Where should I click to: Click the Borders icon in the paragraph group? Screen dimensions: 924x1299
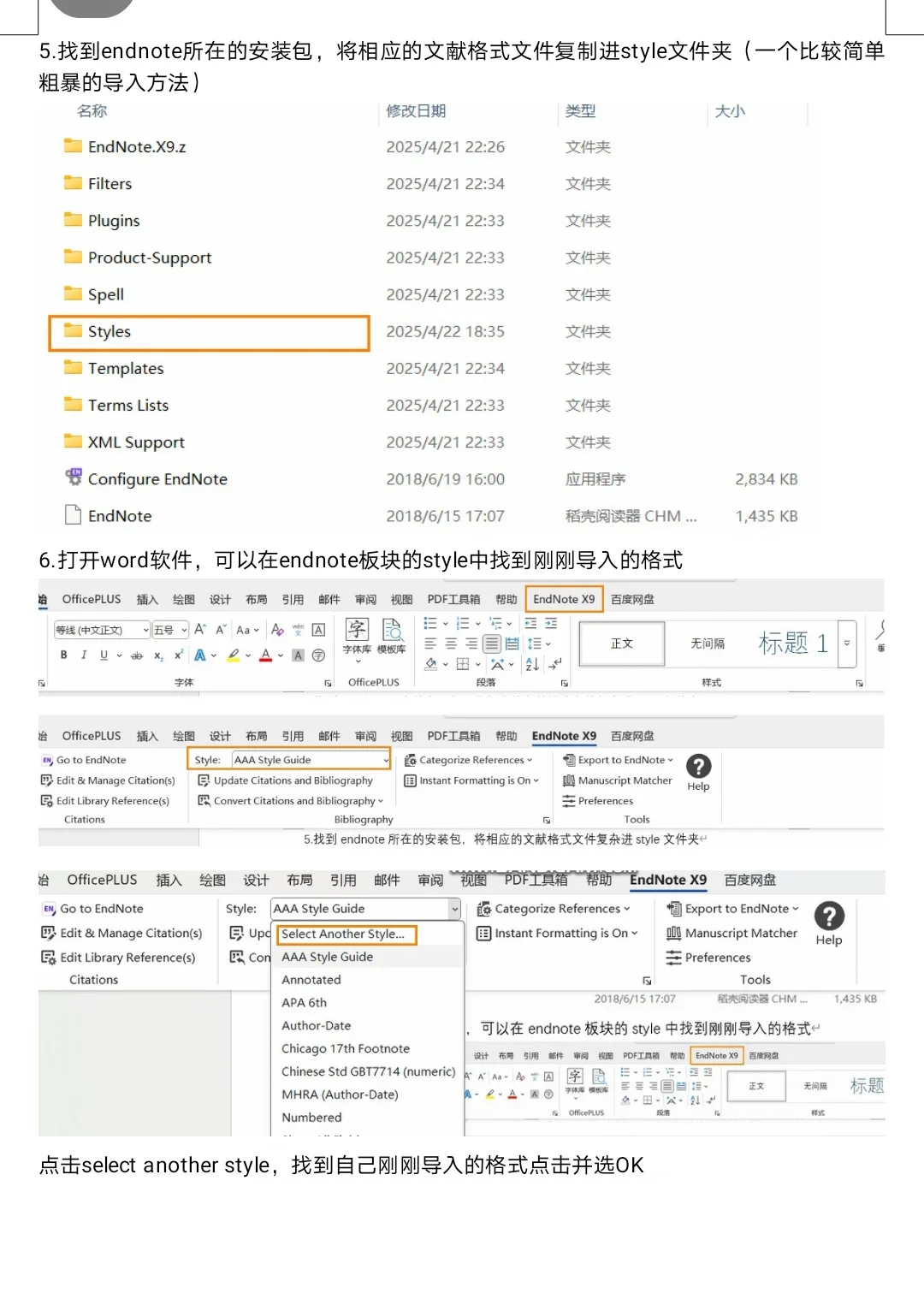tap(463, 664)
